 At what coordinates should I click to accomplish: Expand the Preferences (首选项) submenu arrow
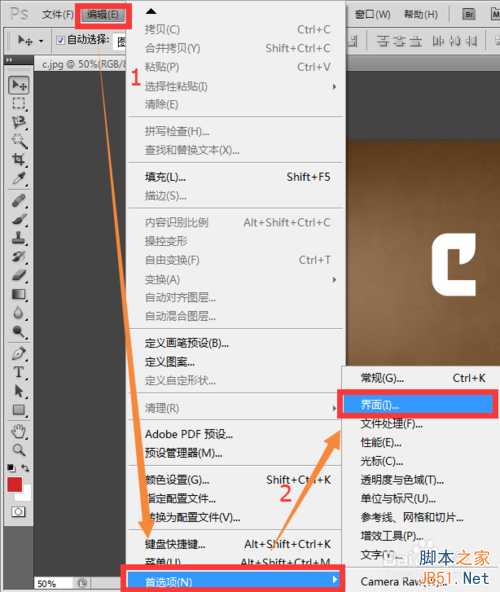coord(335,580)
